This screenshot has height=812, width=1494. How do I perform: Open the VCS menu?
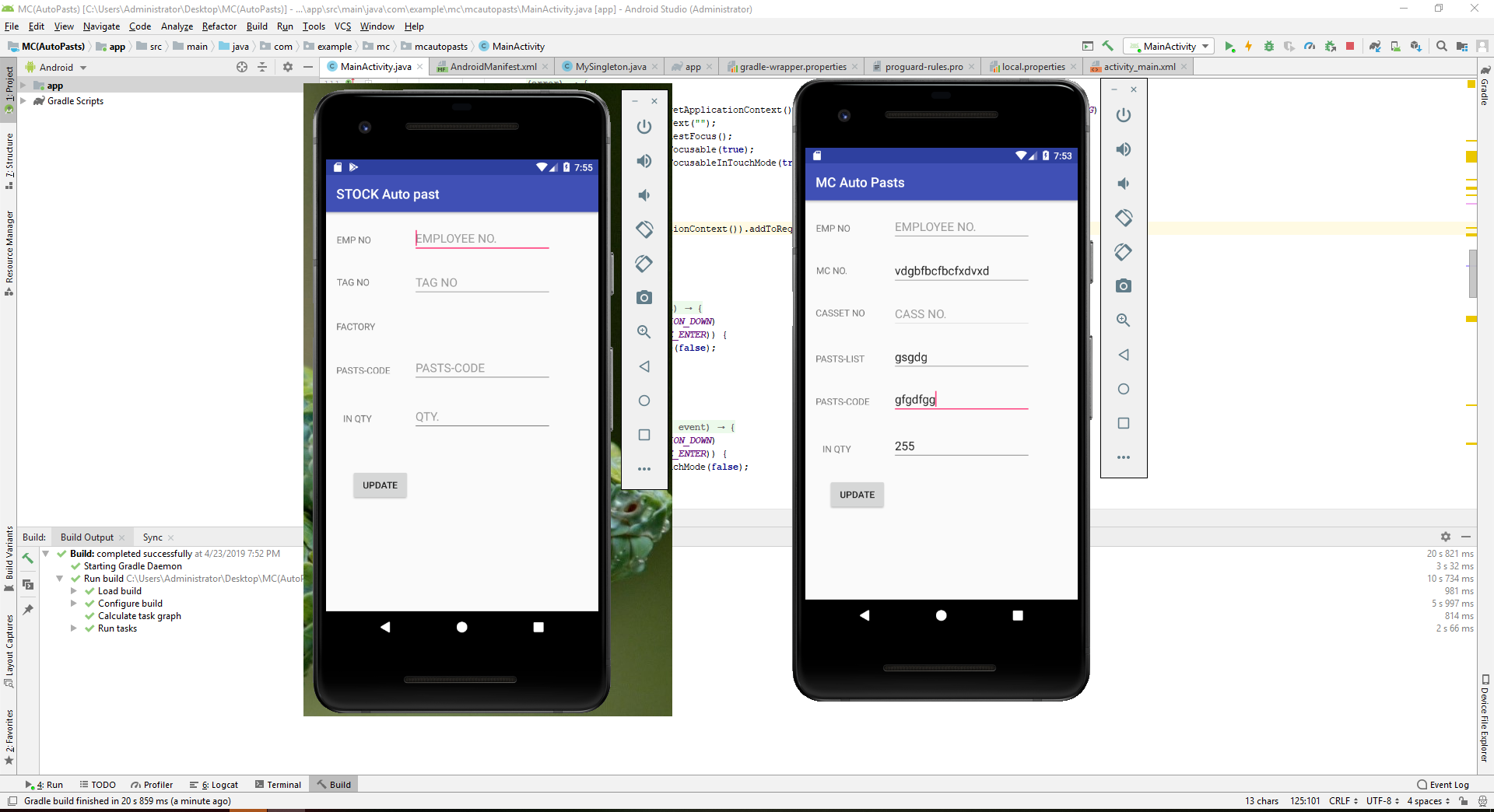coord(342,26)
